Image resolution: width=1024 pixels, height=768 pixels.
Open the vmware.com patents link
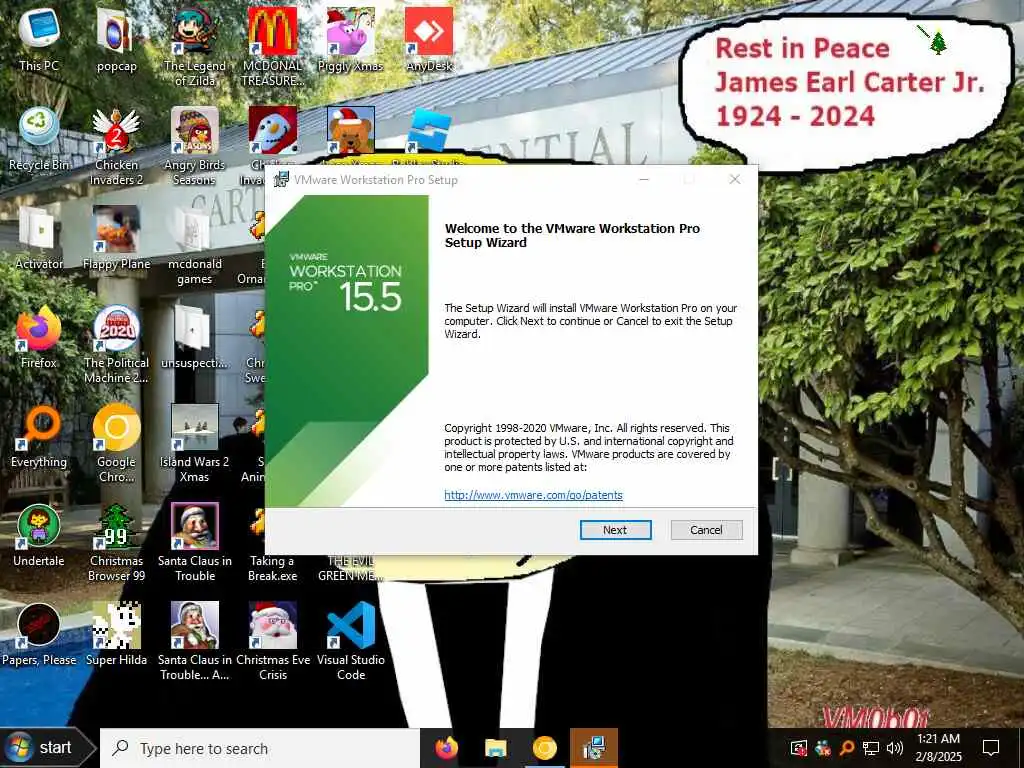(533, 495)
